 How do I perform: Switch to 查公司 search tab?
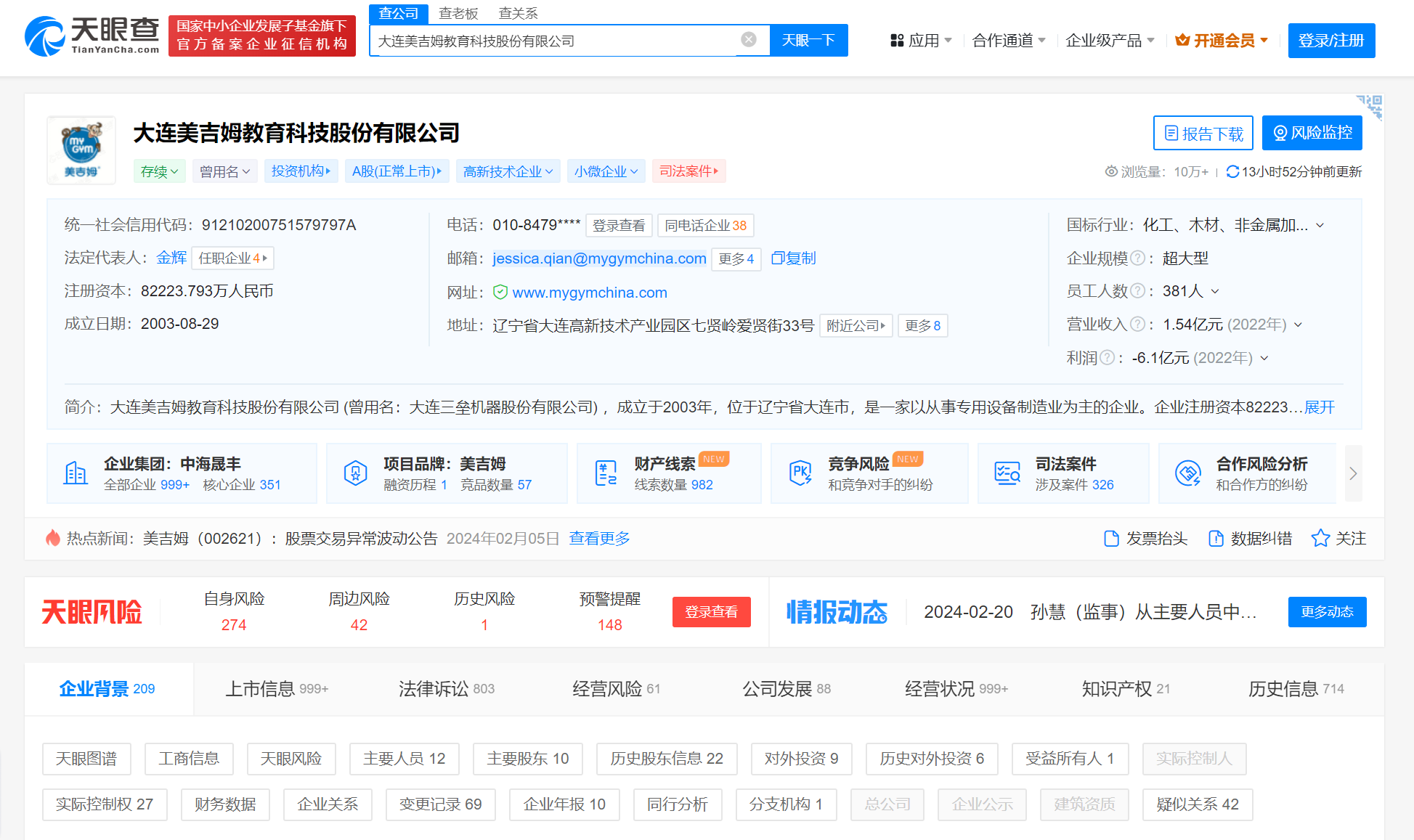point(399,13)
